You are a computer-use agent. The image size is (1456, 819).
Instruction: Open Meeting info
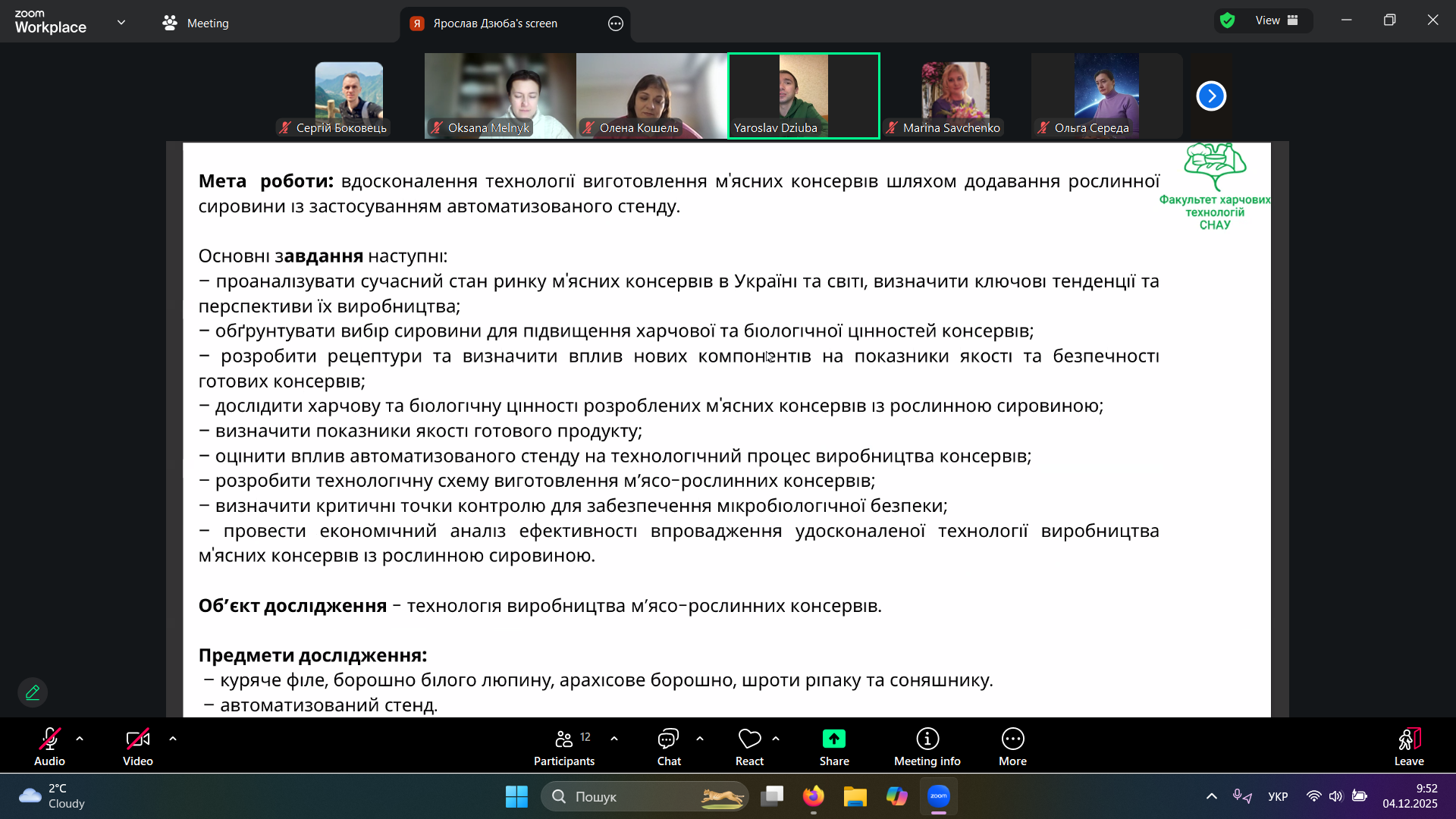tap(927, 747)
